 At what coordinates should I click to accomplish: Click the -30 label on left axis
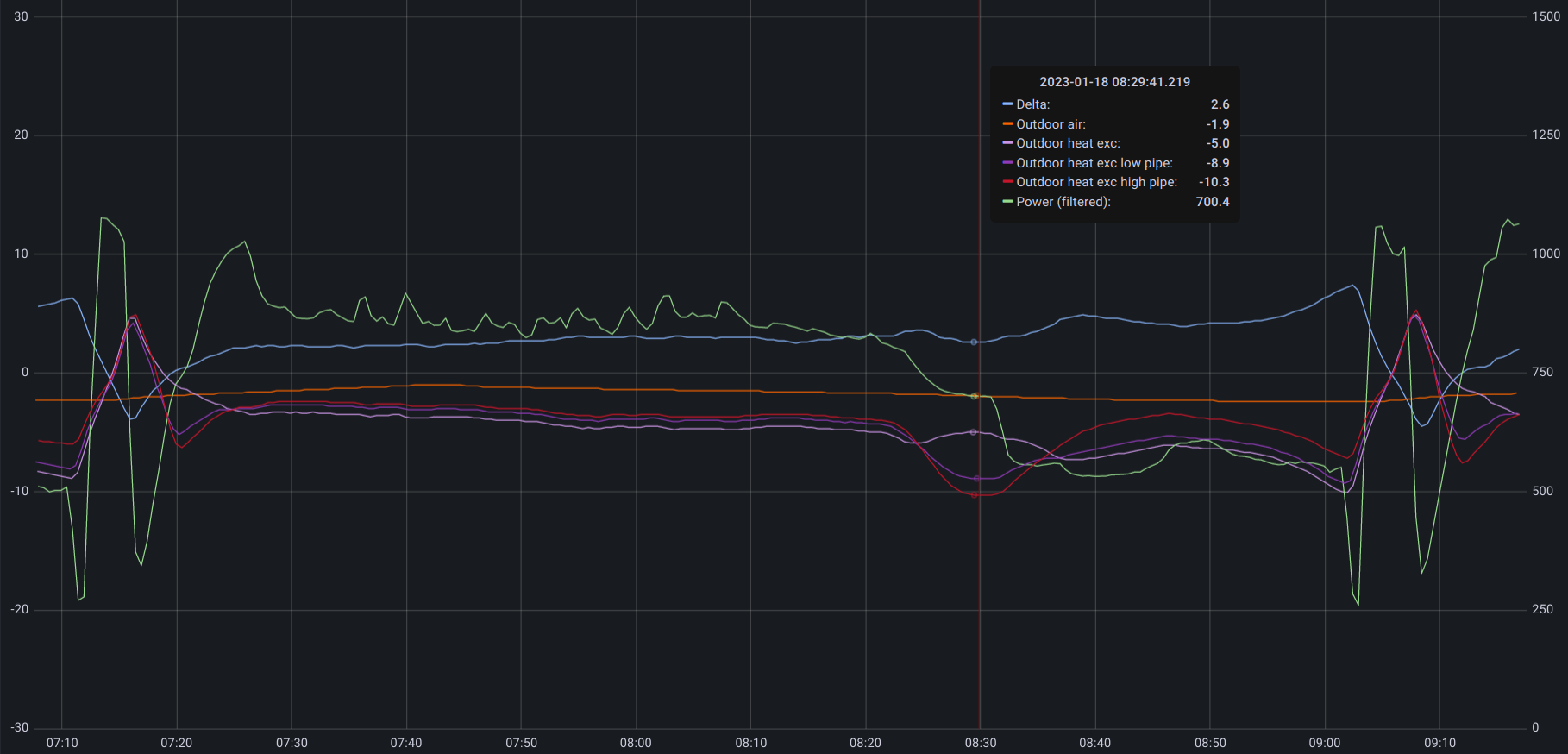tap(19, 727)
